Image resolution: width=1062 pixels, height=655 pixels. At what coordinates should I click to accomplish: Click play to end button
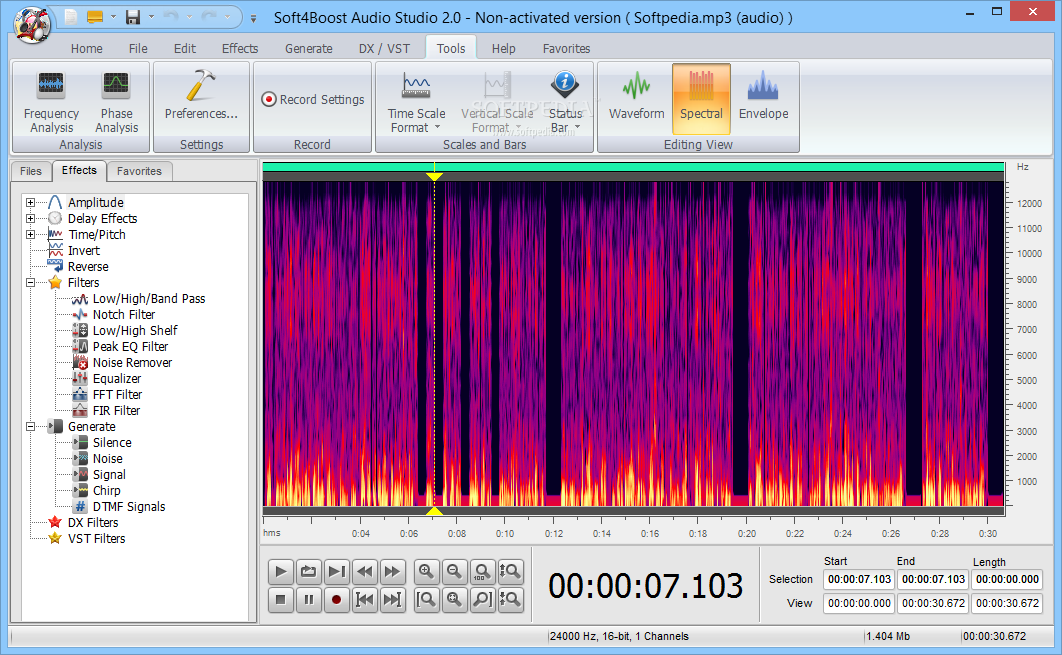click(336, 572)
